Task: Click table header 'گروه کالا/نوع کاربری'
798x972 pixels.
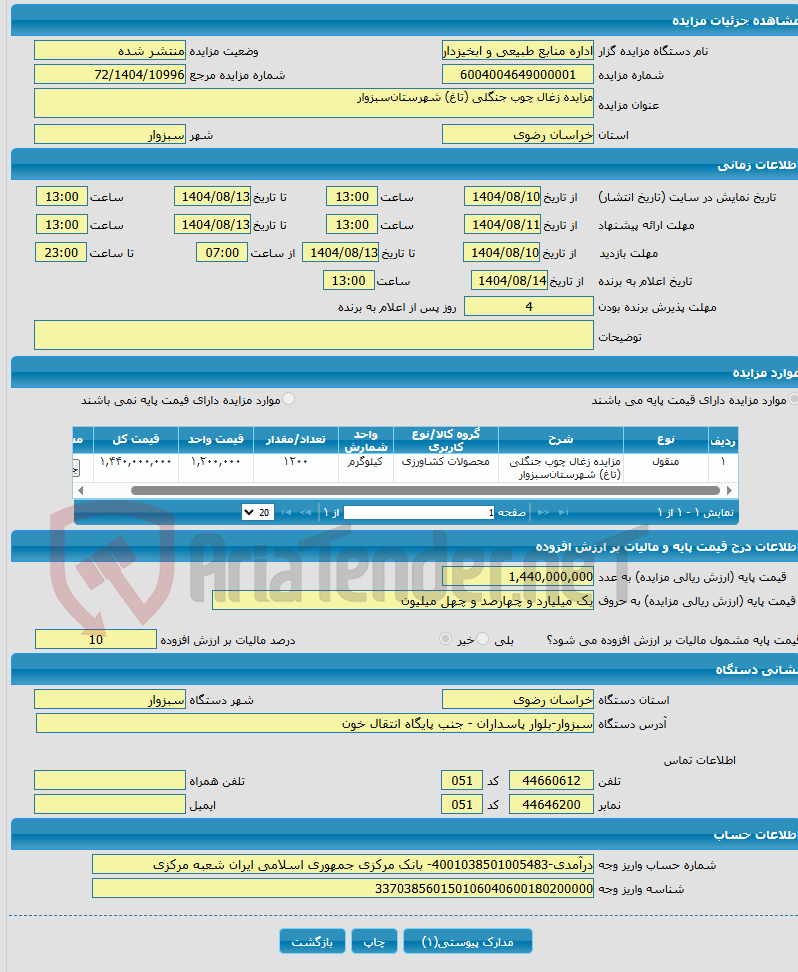Action: tap(446, 440)
